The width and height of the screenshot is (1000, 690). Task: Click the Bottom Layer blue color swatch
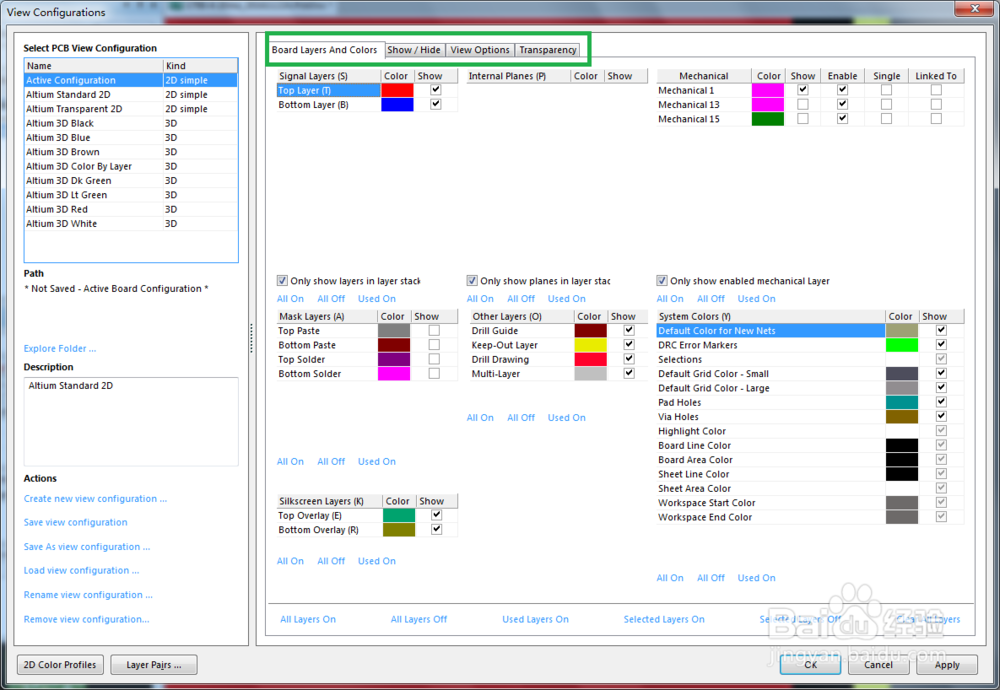397,105
